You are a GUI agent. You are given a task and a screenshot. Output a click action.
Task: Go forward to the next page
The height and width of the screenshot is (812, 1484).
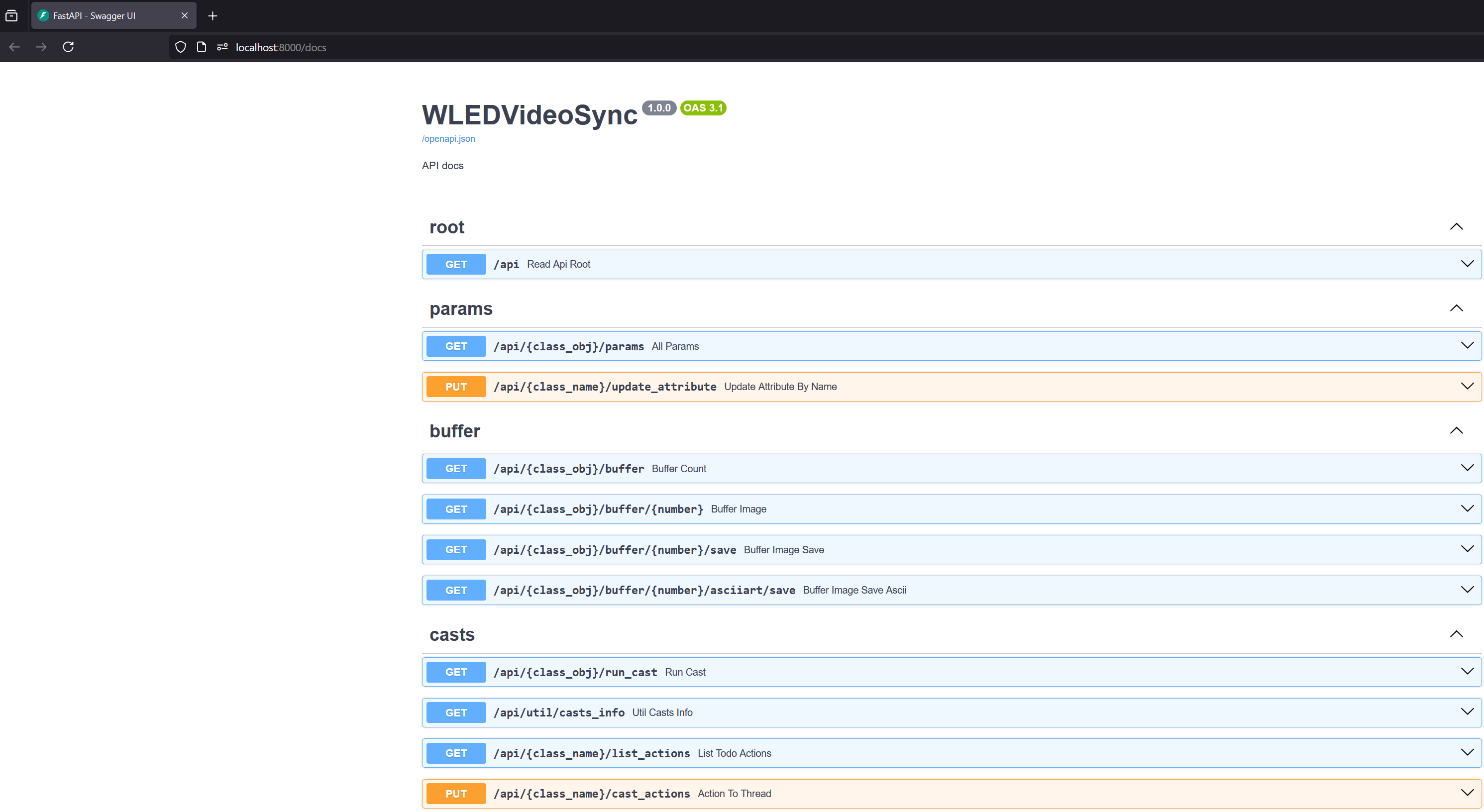pyautogui.click(x=41, y=47)
